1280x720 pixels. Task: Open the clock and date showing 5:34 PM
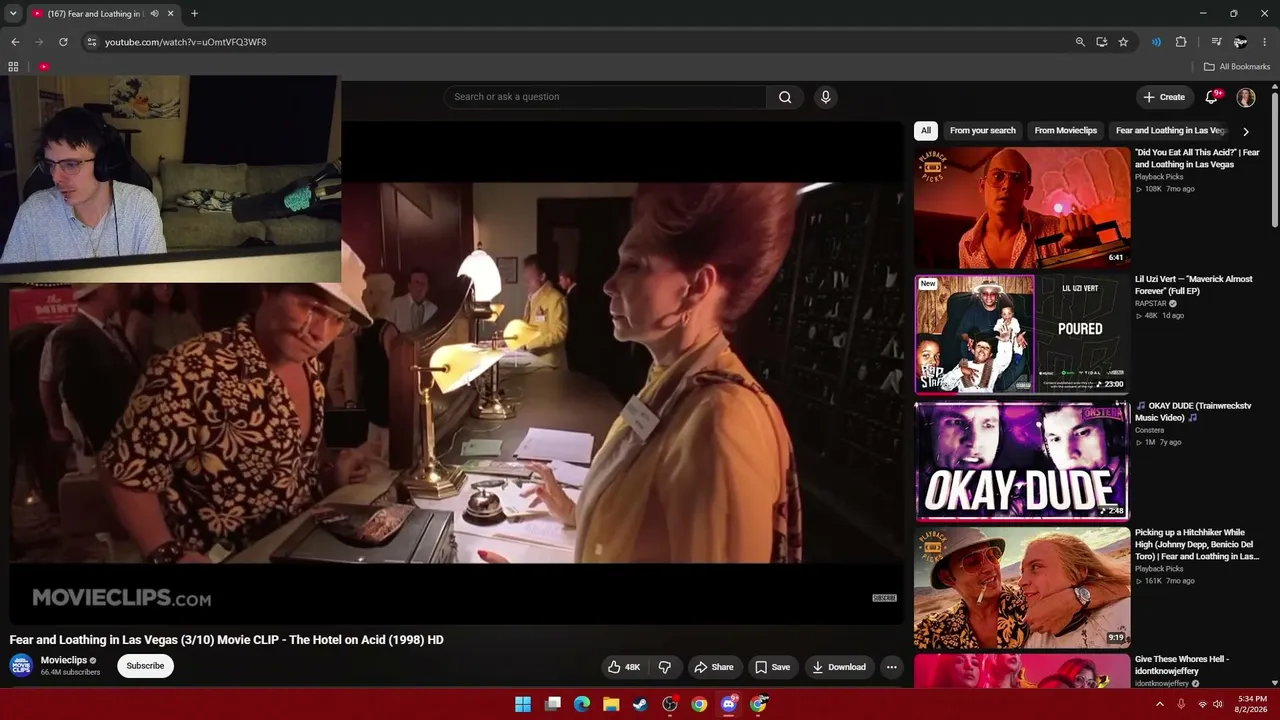(x=1250, y=704)
